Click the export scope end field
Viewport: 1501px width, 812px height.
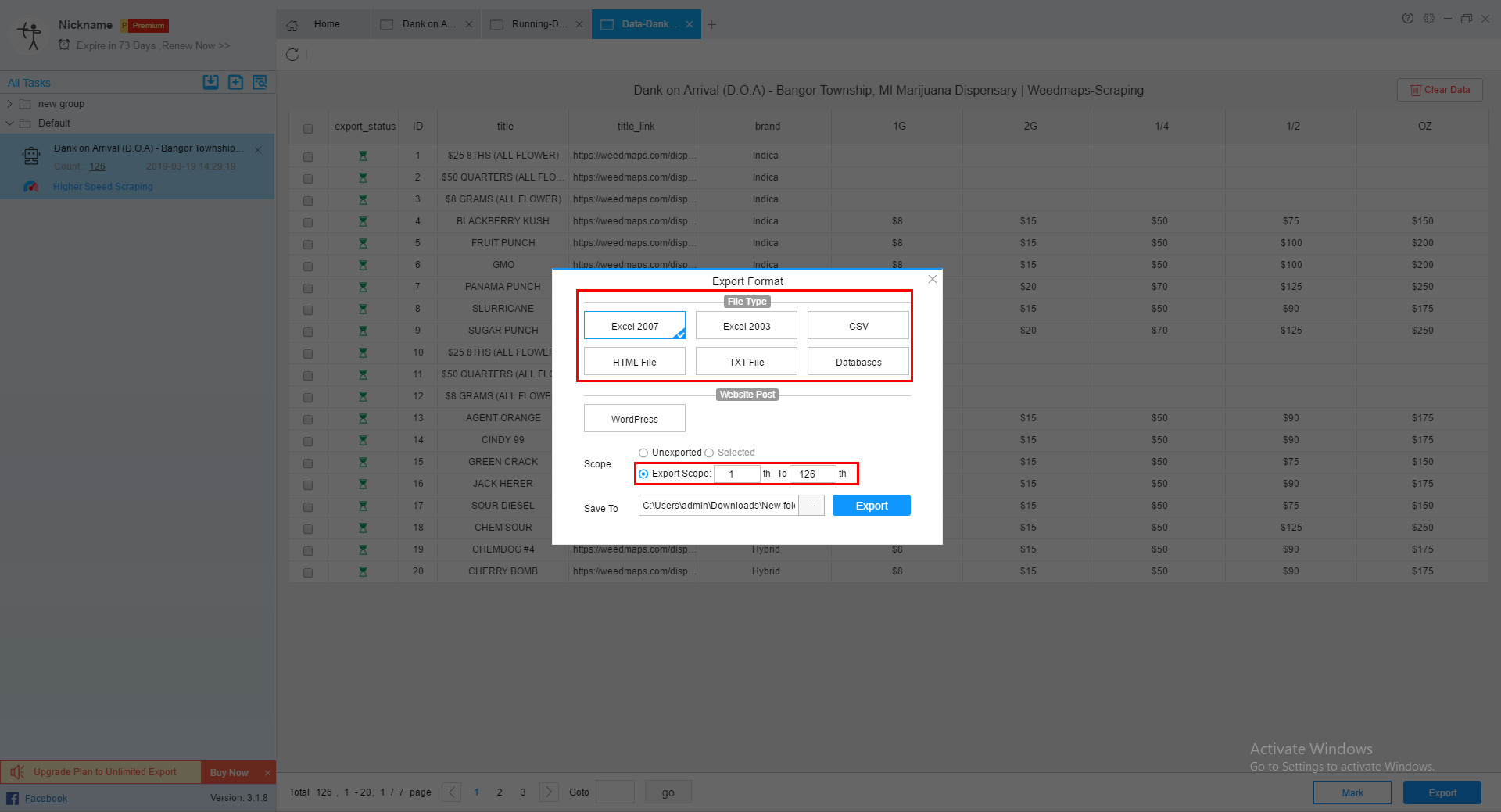(x=813, y=474)
